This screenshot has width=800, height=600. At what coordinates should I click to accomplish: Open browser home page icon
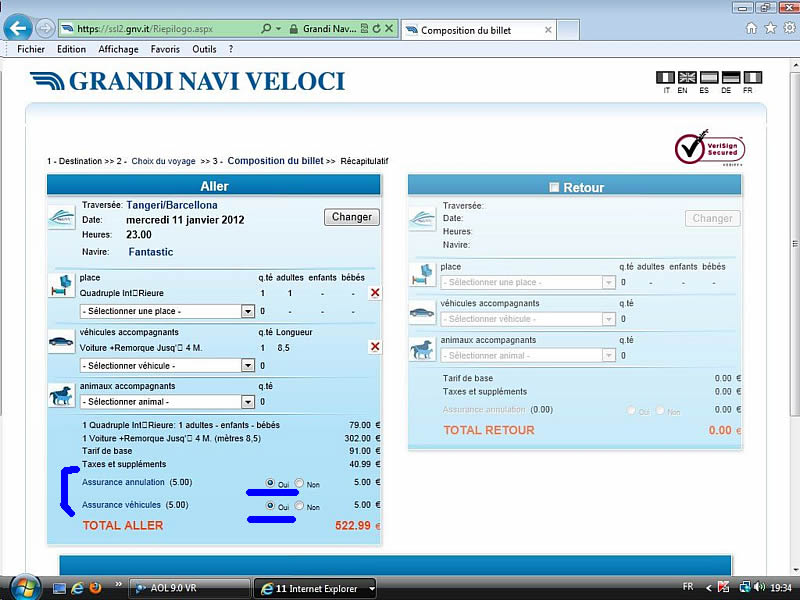click(751, 28)
